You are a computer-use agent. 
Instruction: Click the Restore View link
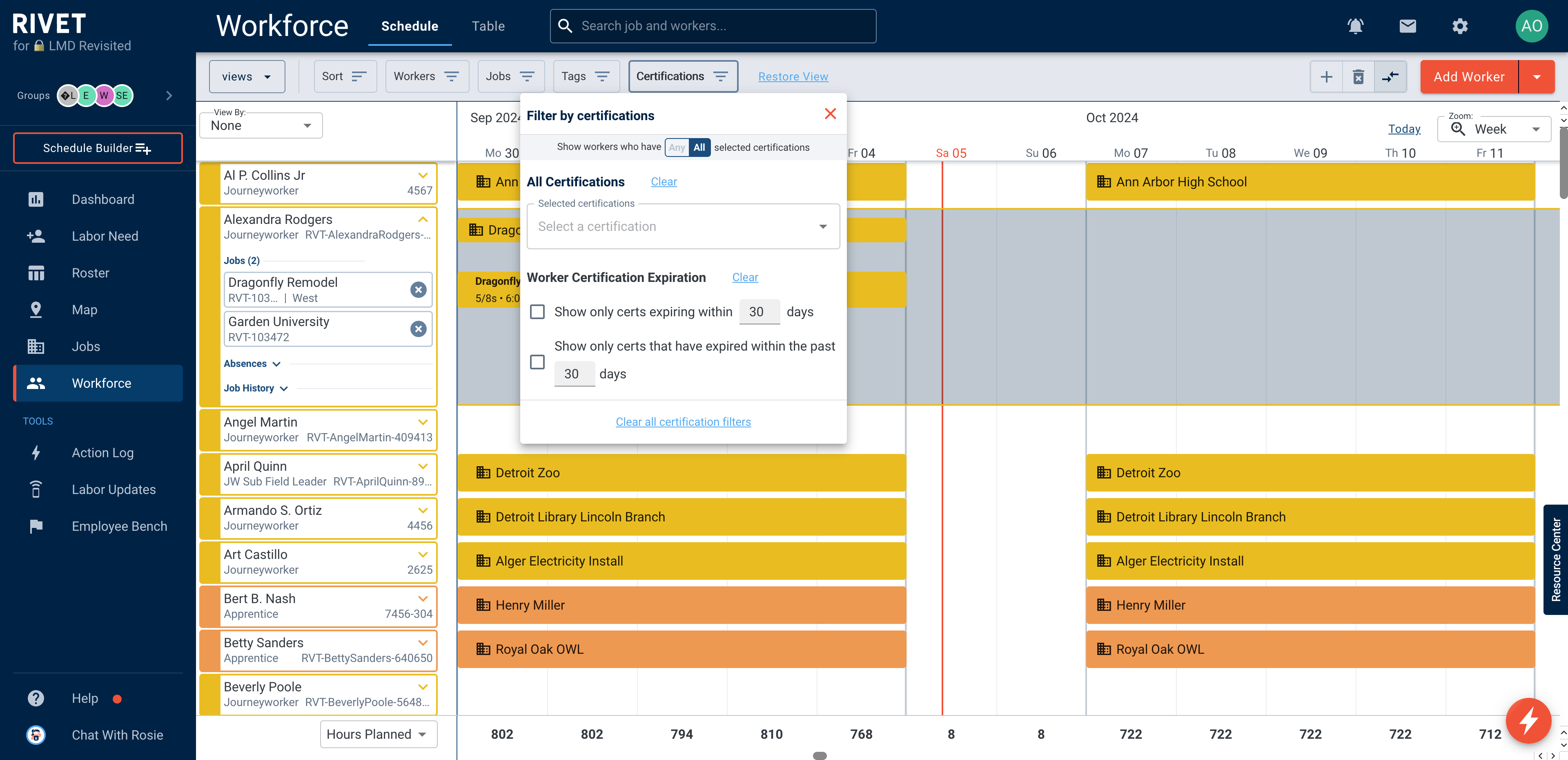[793, 77]
